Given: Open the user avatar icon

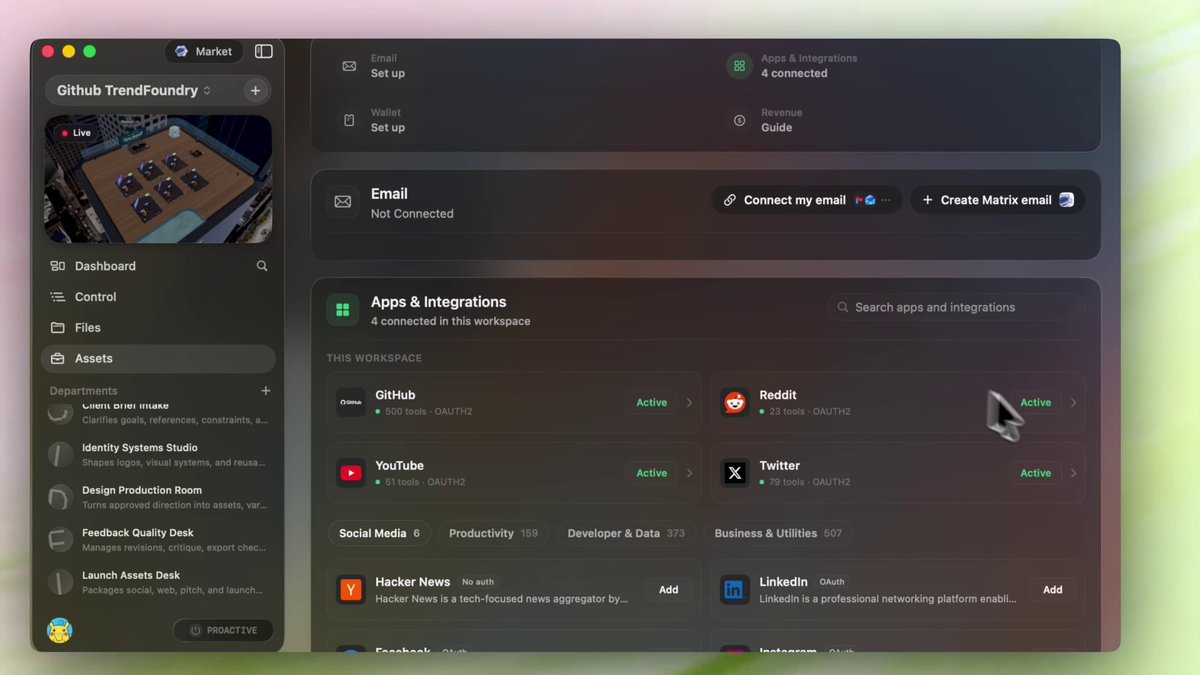Looking at the screenshot, I should coord(60,630).
